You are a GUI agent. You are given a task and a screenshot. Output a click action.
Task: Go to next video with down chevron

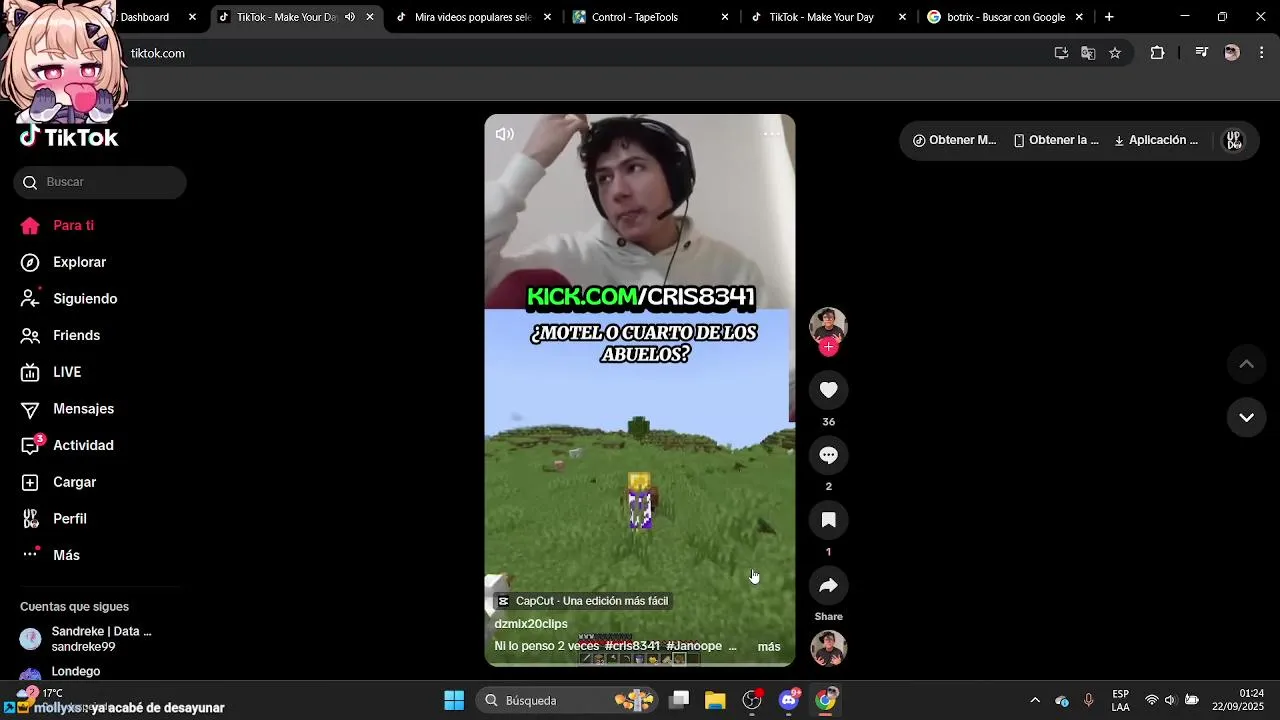[1246, 417]
